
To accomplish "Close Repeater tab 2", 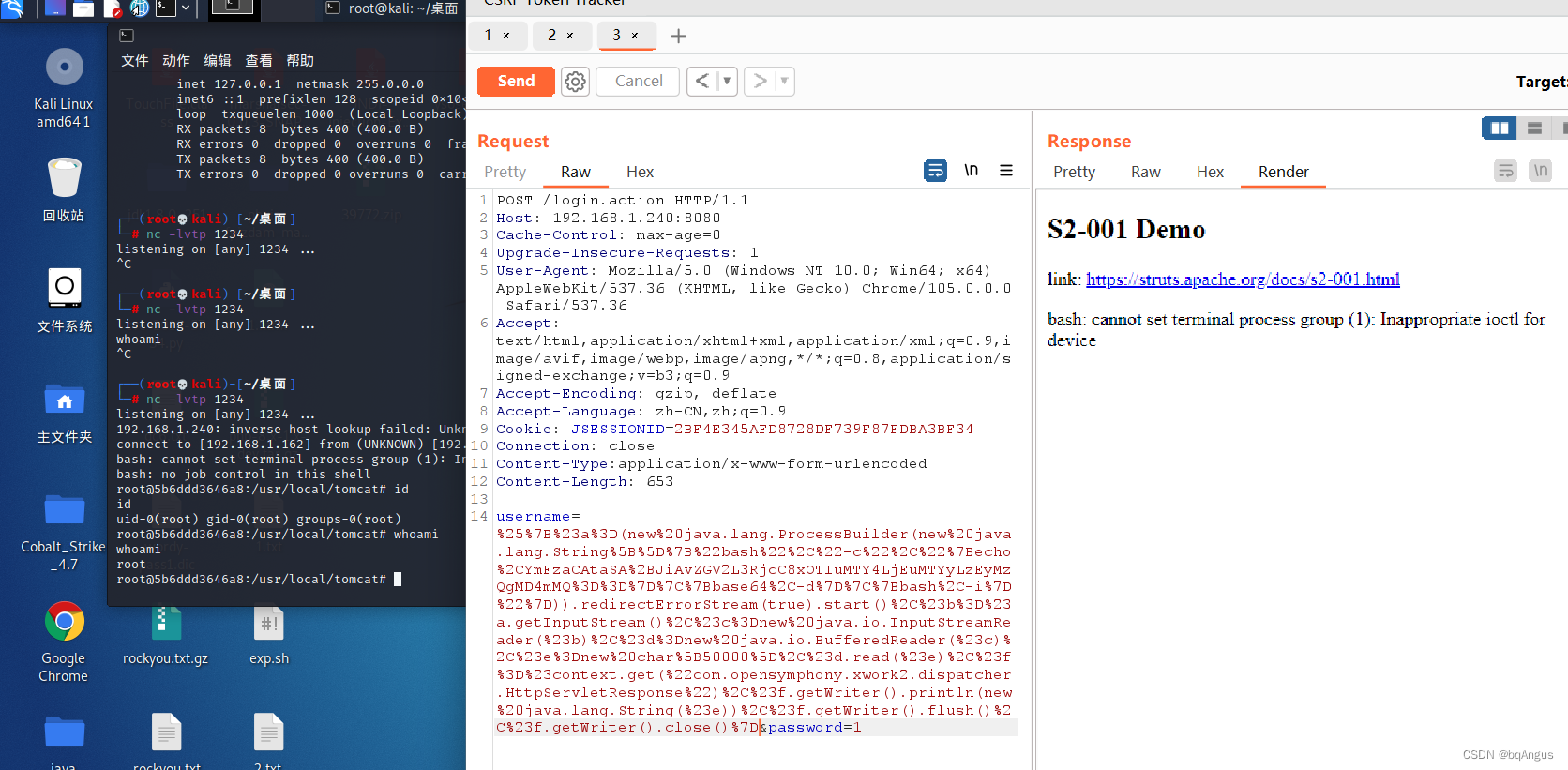I will tap(570, 36).
